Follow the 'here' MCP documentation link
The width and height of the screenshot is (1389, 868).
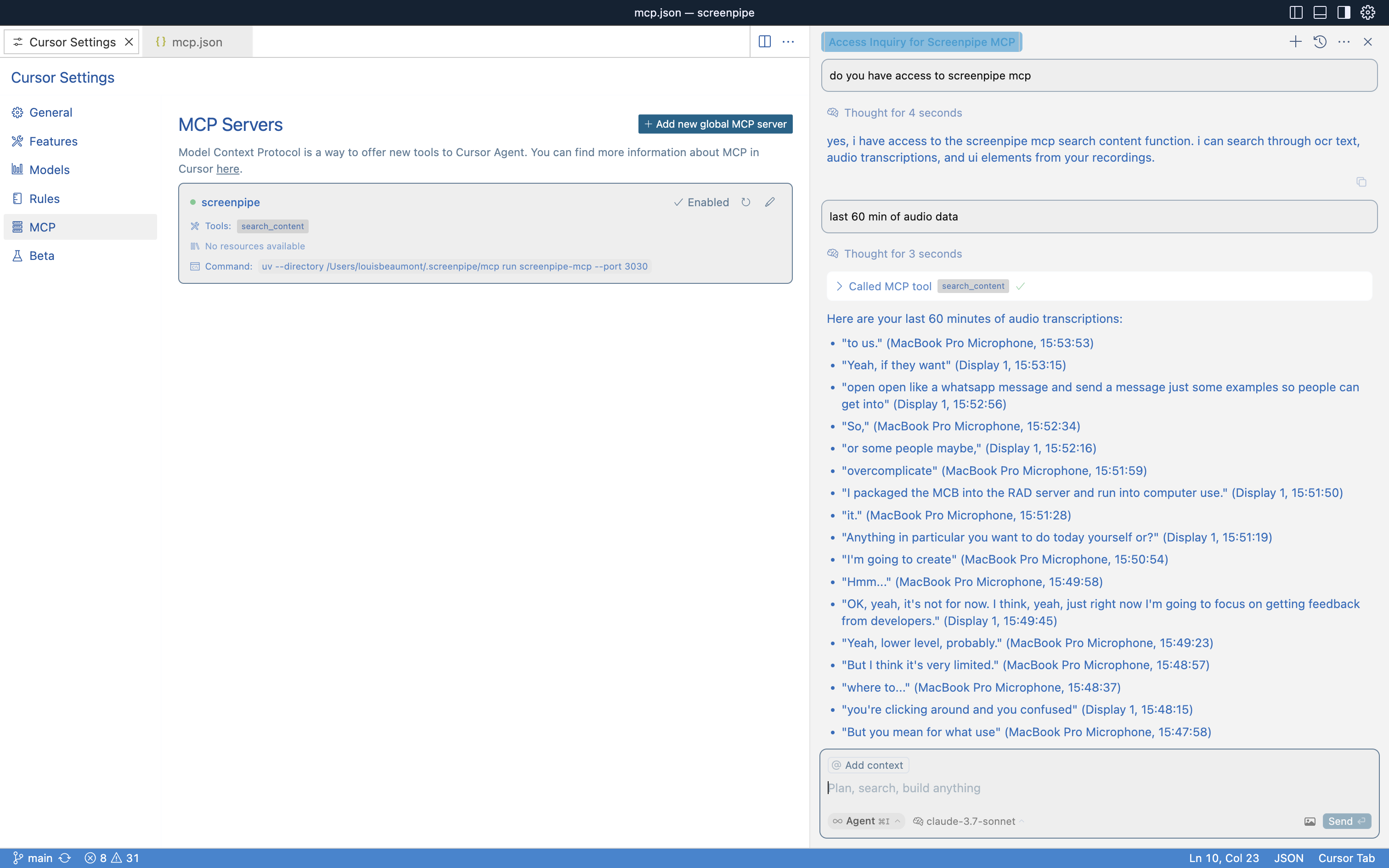tap(227, 169)
